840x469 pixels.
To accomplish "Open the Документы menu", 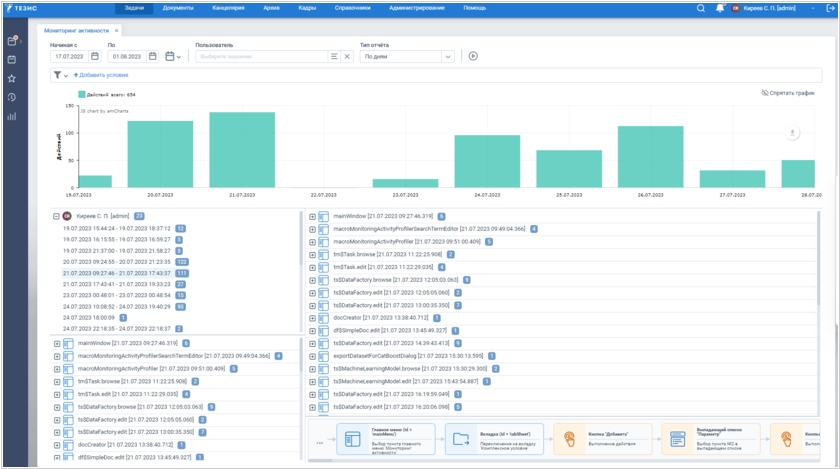I will pyautogui.click(x=178, y=8).
